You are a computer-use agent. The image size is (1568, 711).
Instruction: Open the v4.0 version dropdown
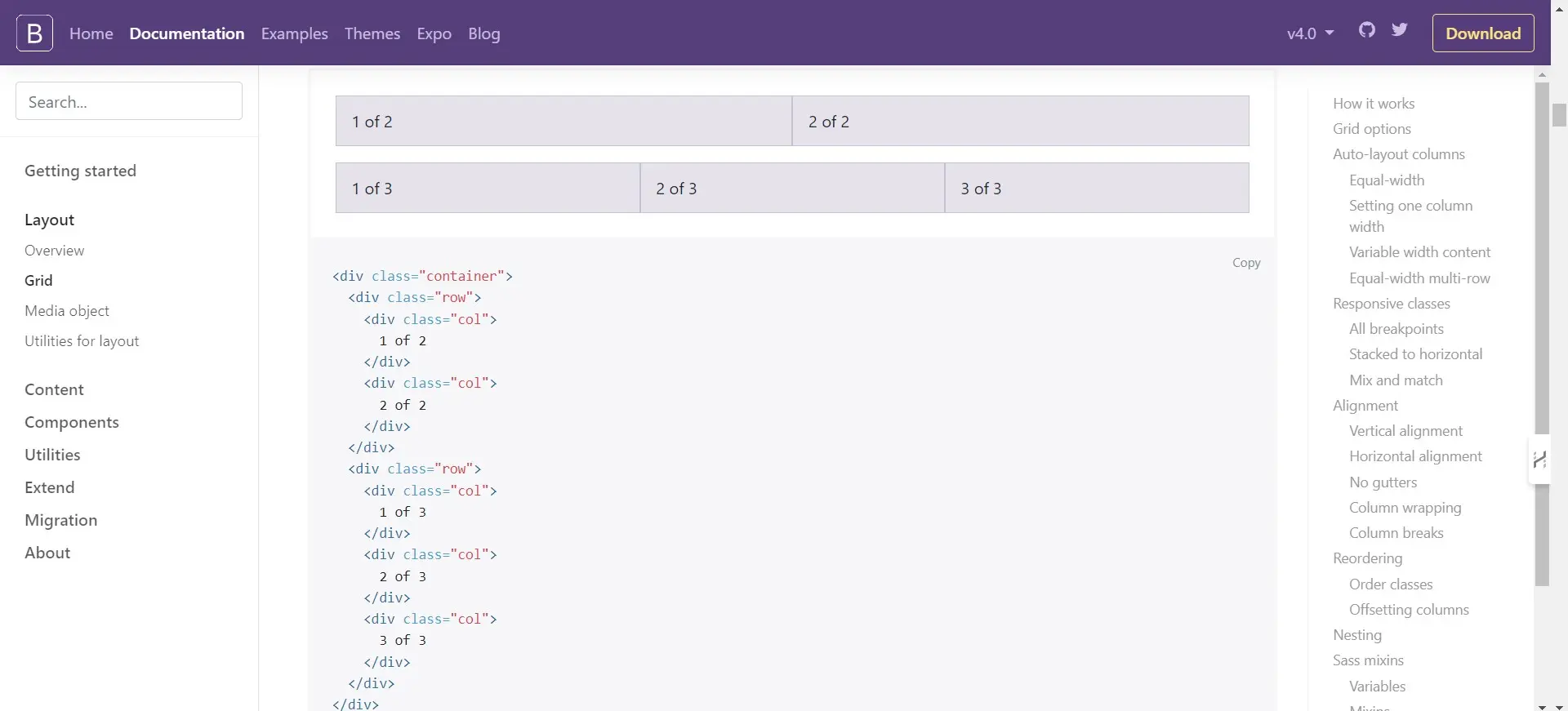[x=1310, y=33]
